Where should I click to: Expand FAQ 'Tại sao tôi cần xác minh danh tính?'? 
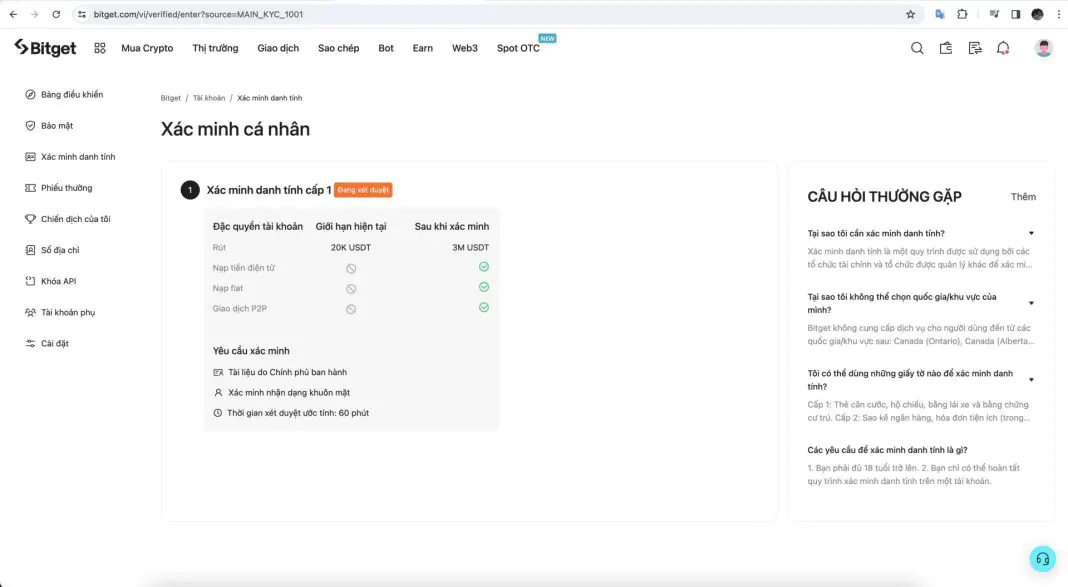click(920, 234)
